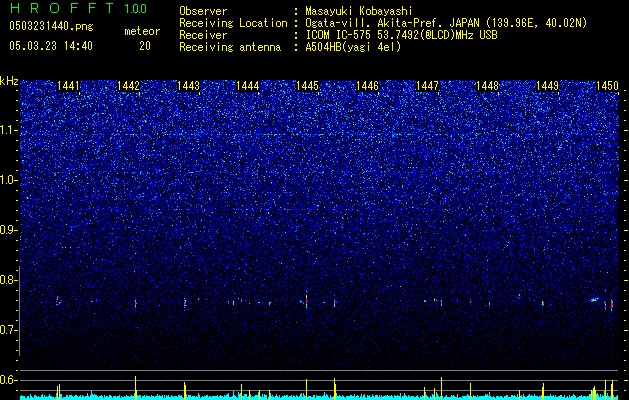
Task: Click the 1443 time marker
Action: point(189,86)
